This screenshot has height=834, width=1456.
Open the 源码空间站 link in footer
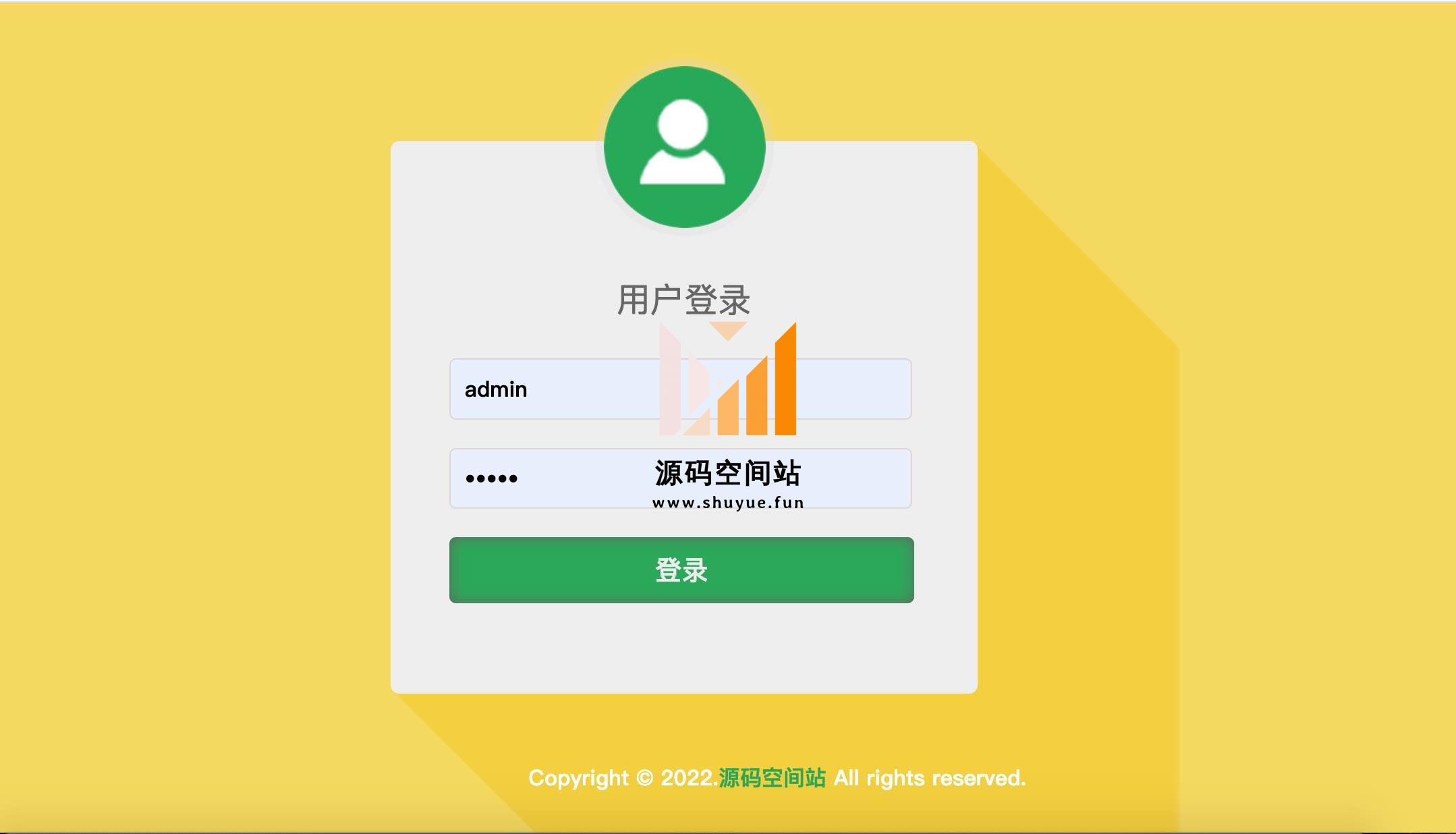click(x=772, y=778)
